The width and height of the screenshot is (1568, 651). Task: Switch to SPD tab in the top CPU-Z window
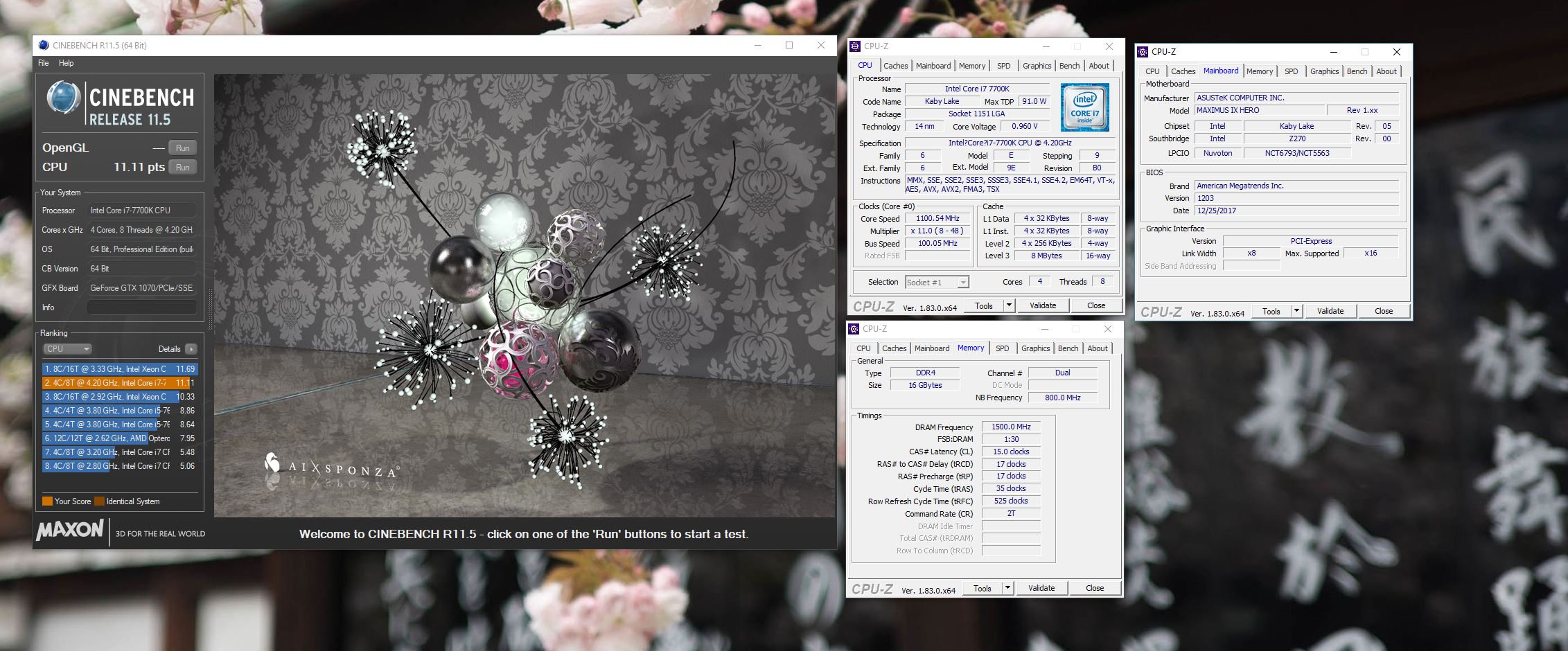click(1003, 66)
